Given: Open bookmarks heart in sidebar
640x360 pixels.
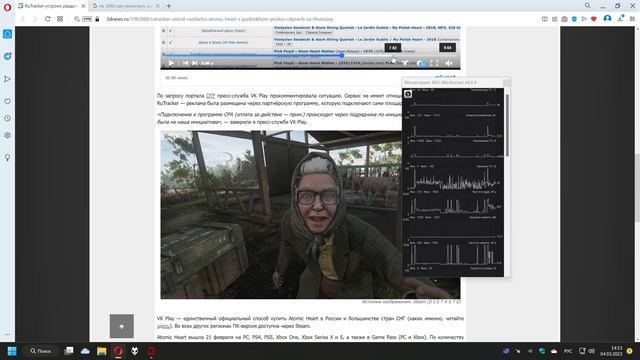Looking at the screenshot, I should (7, 101).
